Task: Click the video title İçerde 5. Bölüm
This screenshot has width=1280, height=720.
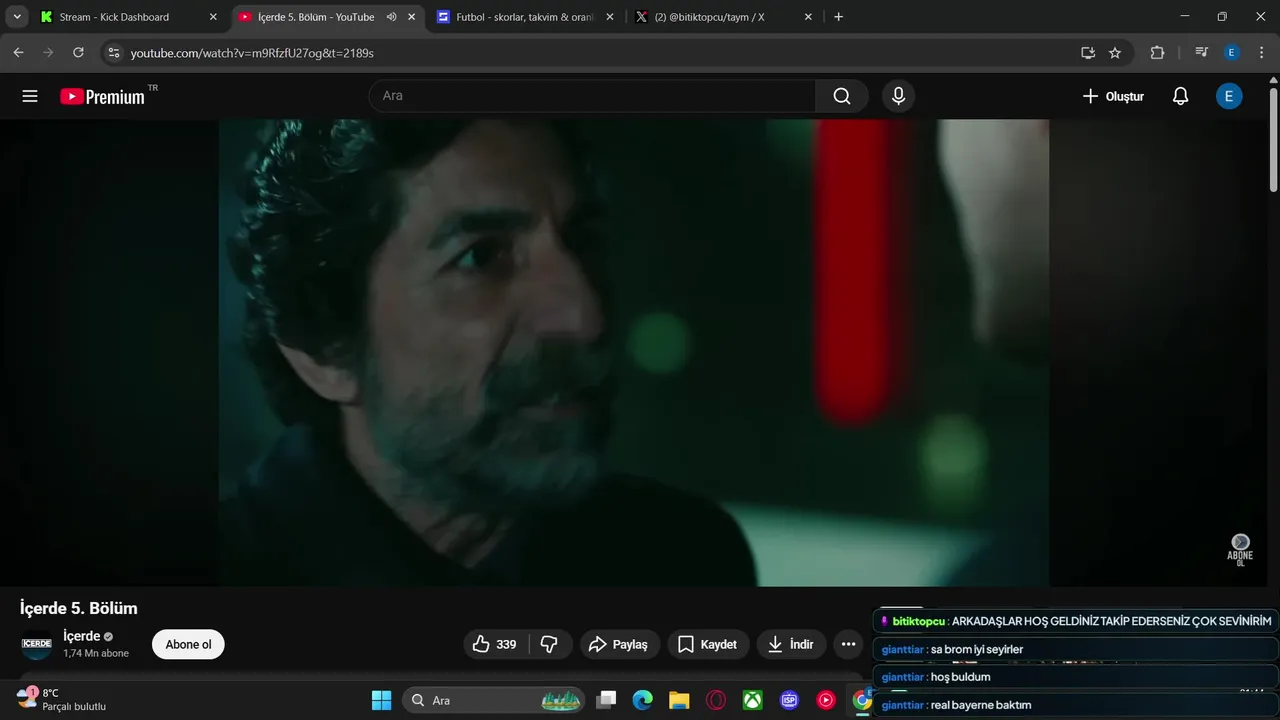Action: (x=79, y=608)
